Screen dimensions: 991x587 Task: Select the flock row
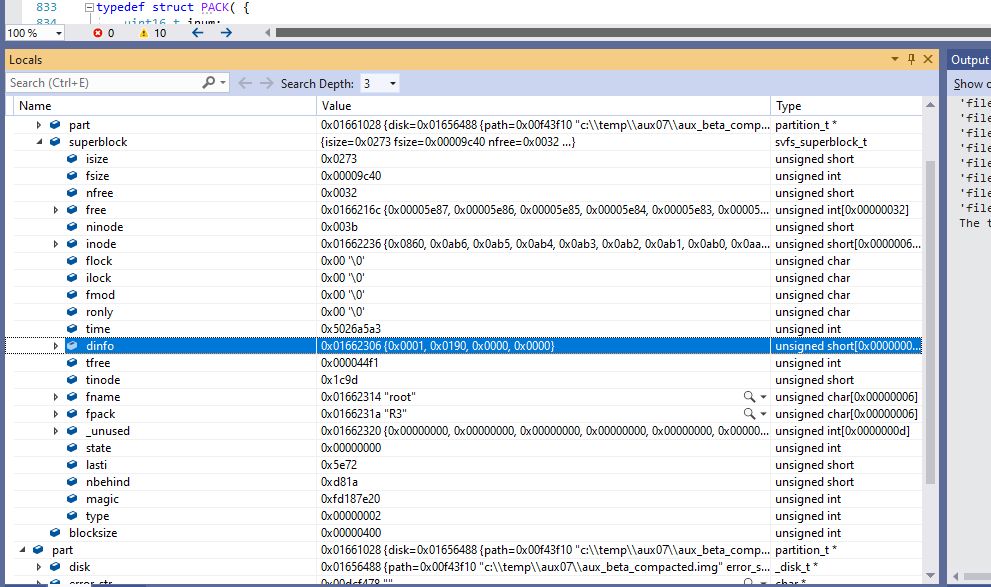[464, 261]
